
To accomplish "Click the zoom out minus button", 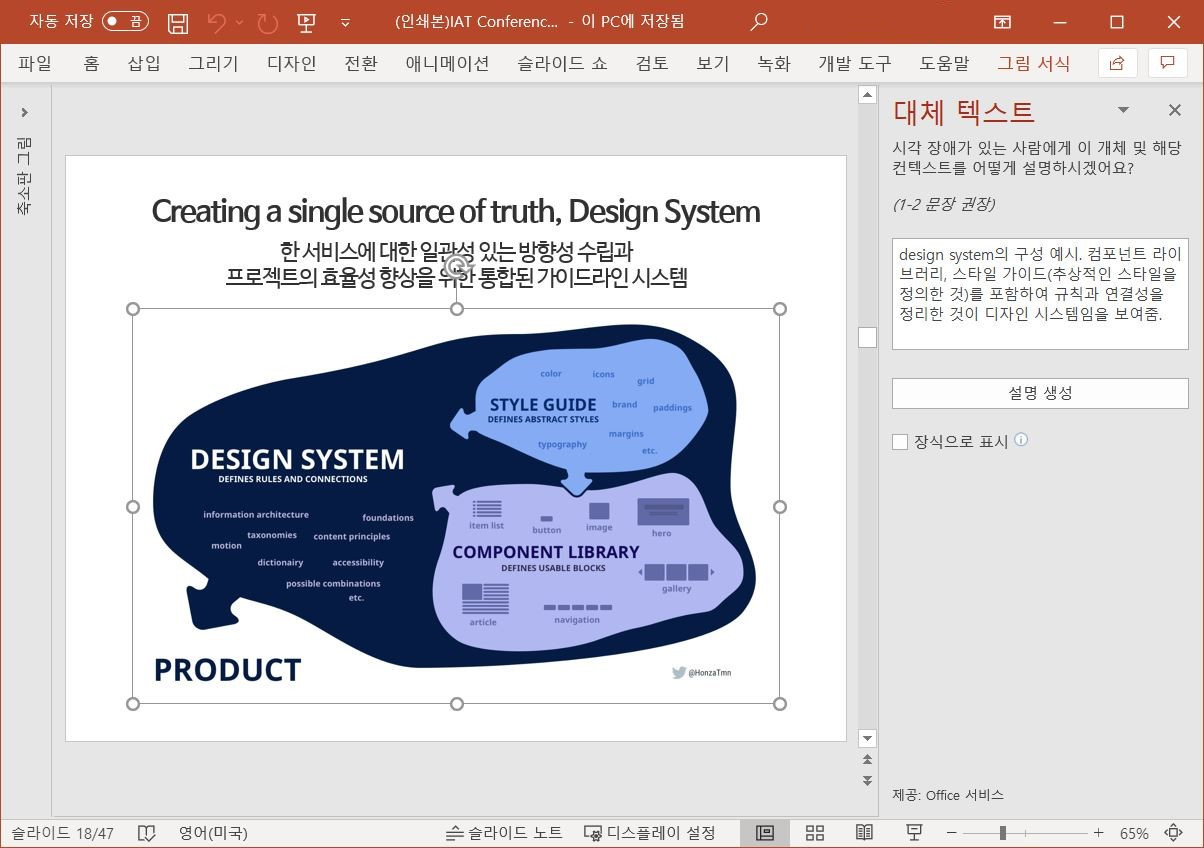I will (x=952, y=833).
